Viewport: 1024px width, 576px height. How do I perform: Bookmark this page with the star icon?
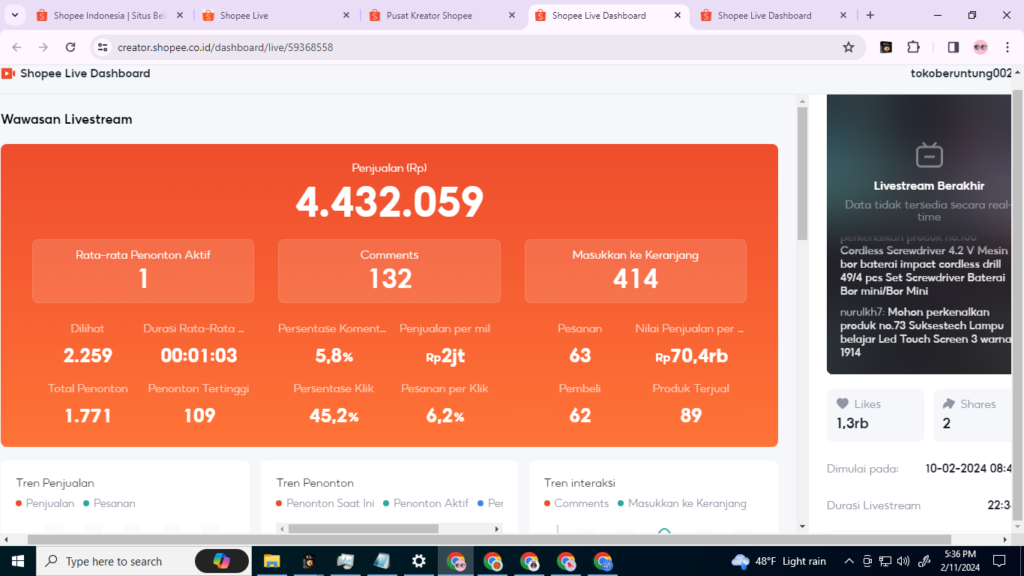tap(848, 47)
